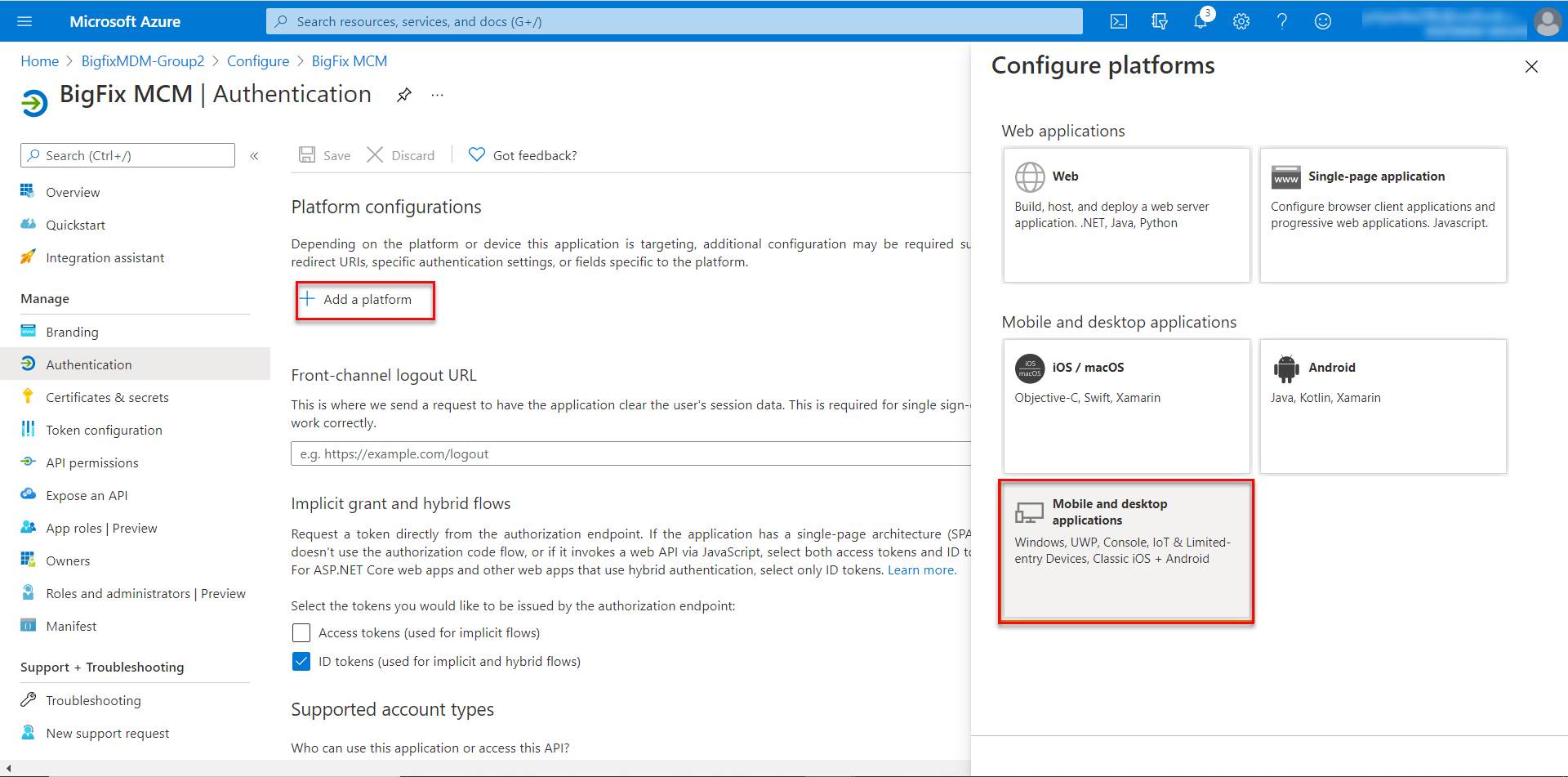1568x777 pixels.
Task: Open Token configuration
Action: 135,430
